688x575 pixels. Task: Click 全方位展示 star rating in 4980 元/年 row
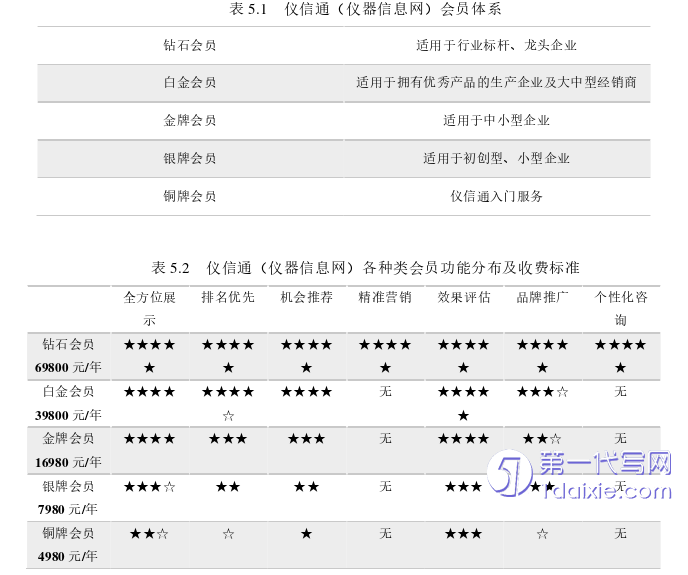click(x=150, y=534)
